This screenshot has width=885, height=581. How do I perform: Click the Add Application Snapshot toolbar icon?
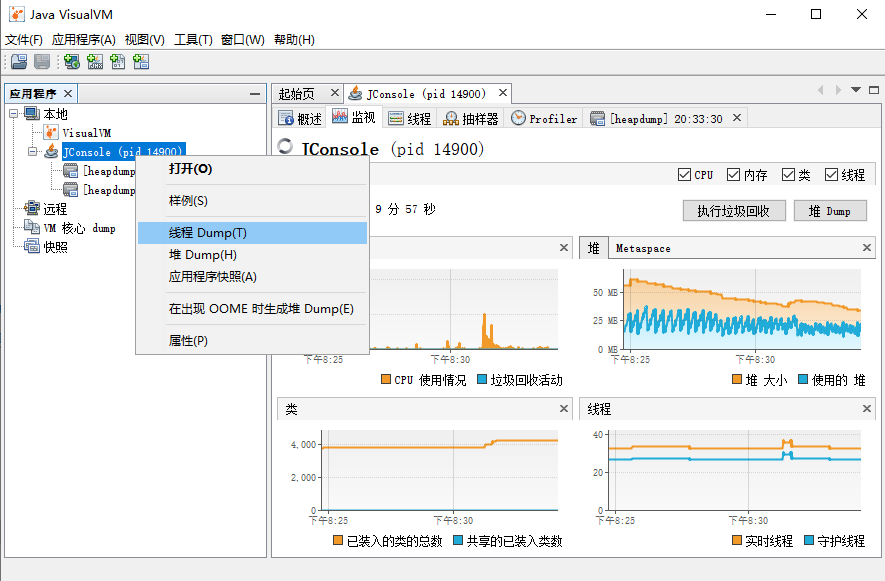tap(141, 62)
